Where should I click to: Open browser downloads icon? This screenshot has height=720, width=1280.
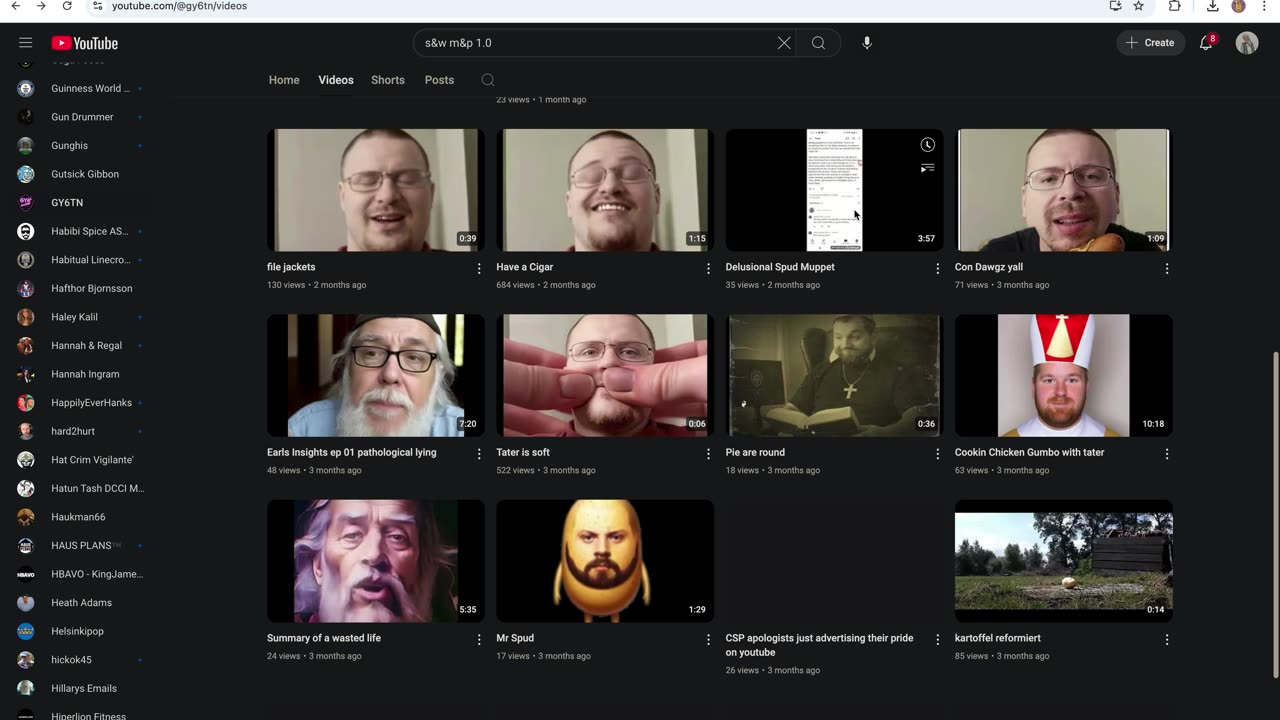tap(1213, 6)
